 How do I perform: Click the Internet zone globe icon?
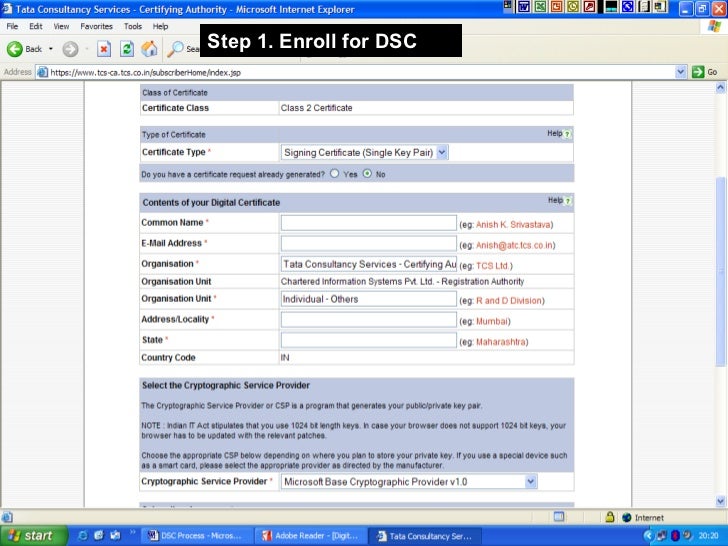point(627,517)
